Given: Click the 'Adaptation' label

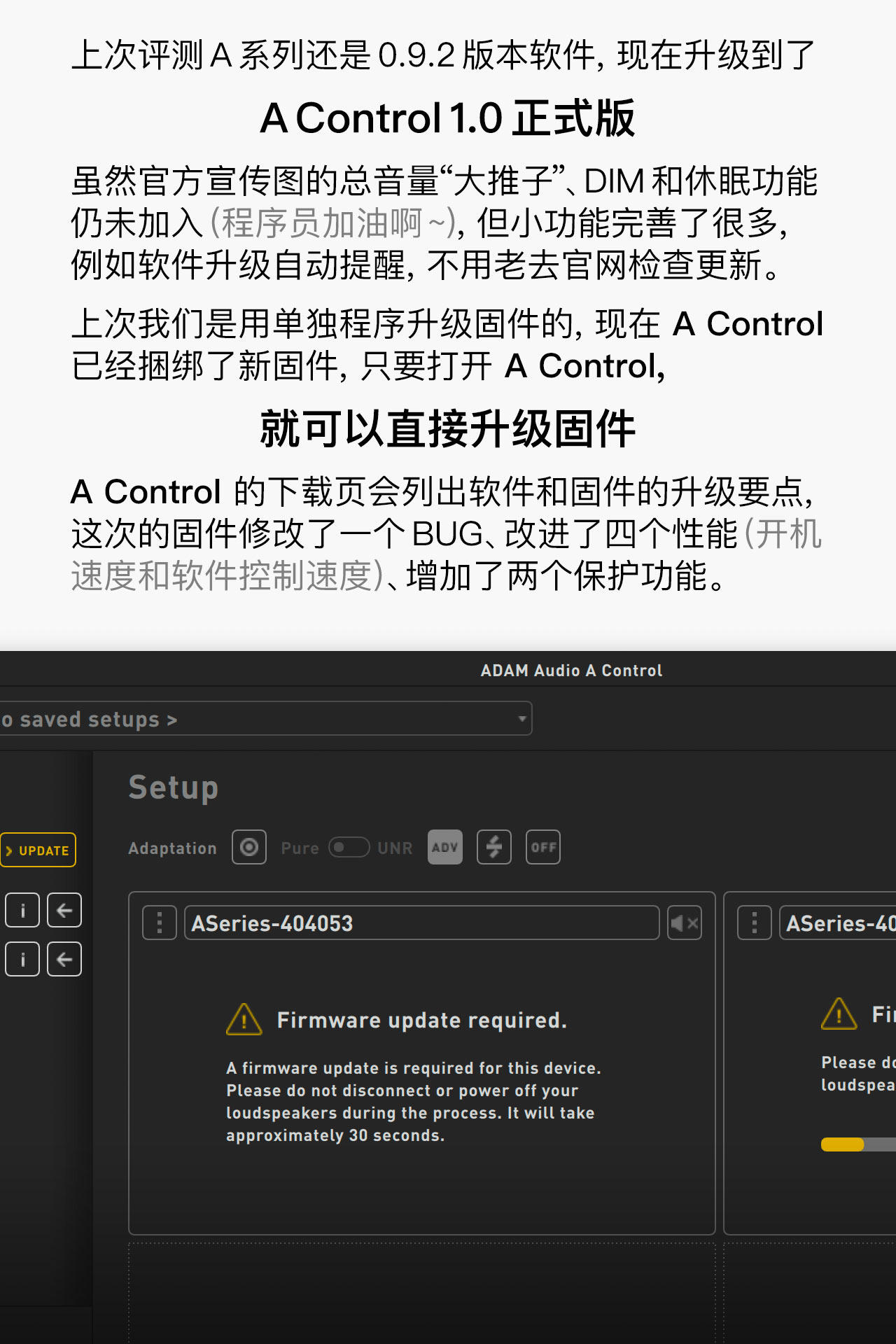Looking at the screenshot, I should [173, 848].
